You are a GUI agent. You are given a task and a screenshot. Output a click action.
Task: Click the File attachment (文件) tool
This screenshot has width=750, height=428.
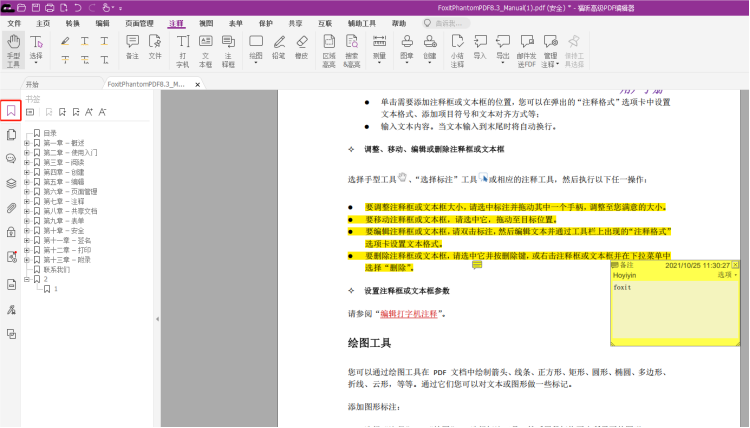click(155, 47)
